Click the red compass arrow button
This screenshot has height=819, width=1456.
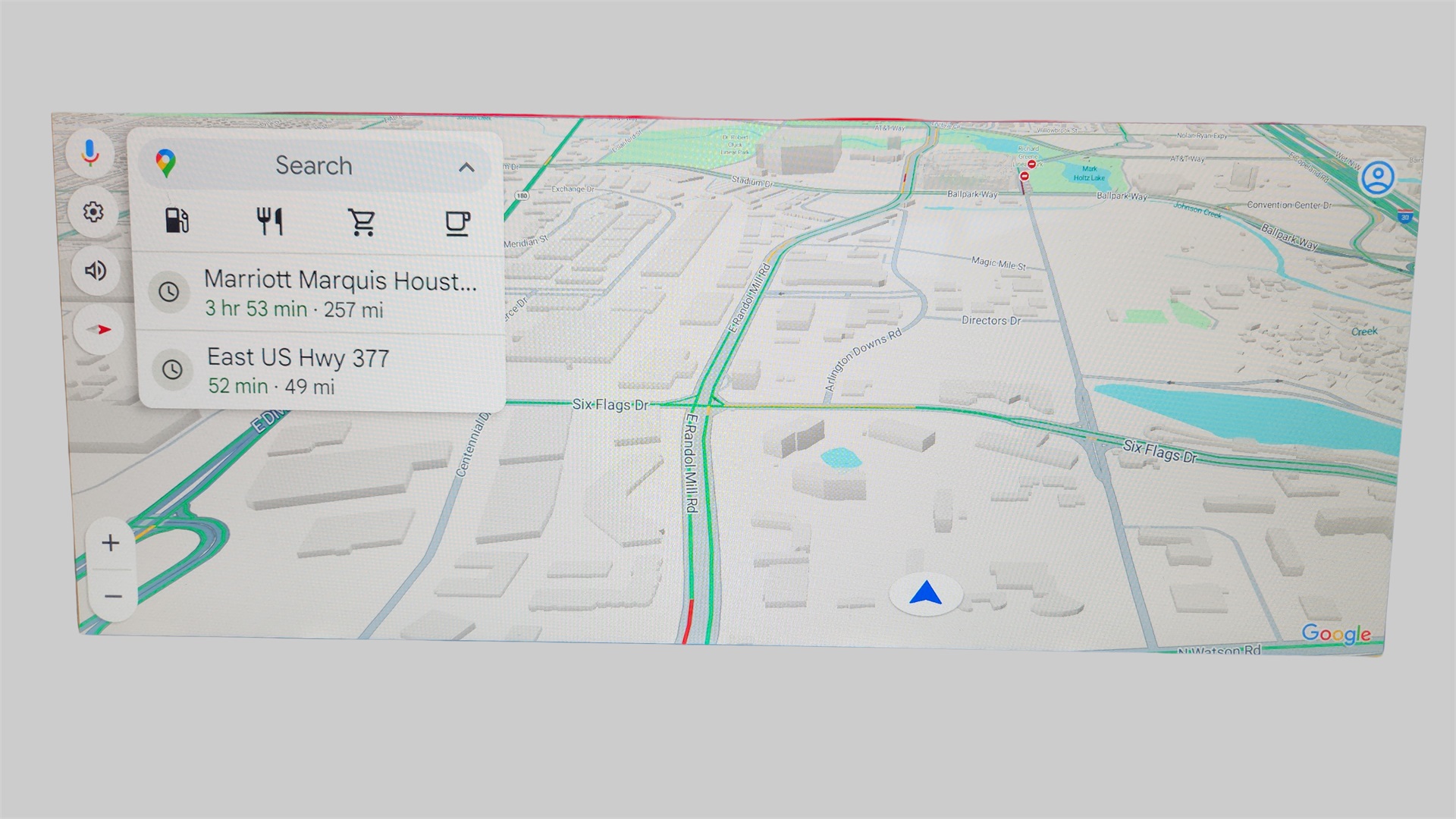(x=99, y=330)
